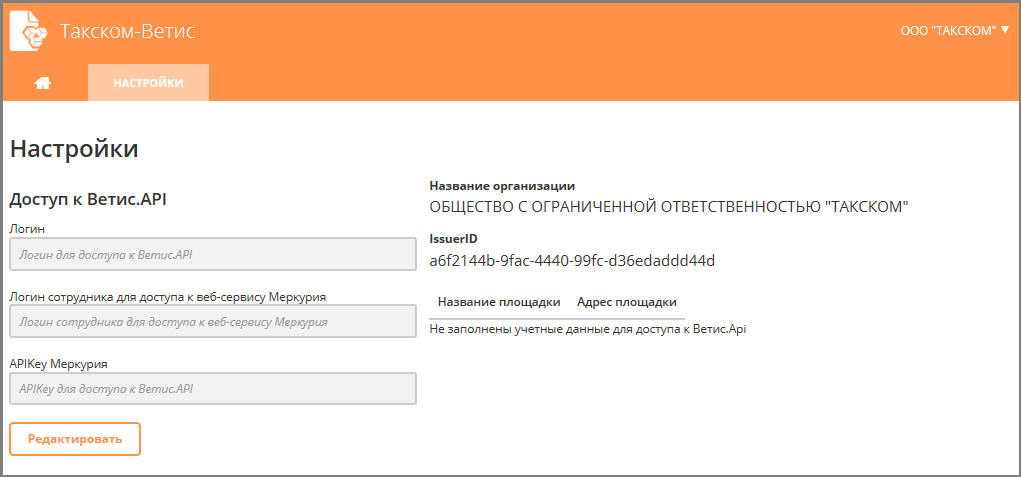Open the НАСТРОЙКИ tab
1021x477 pixels.
pyautogui.click(x=148, y=83)
